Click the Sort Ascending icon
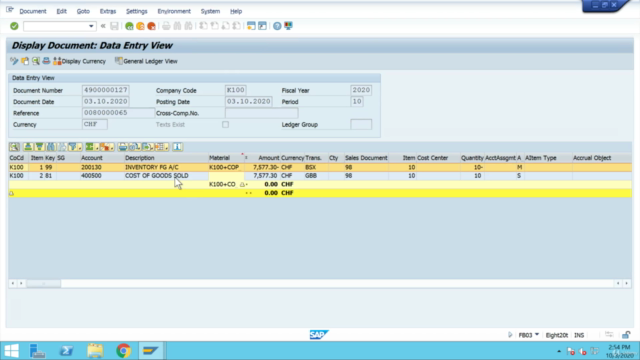Screen dimensions: 640x360 28,147
